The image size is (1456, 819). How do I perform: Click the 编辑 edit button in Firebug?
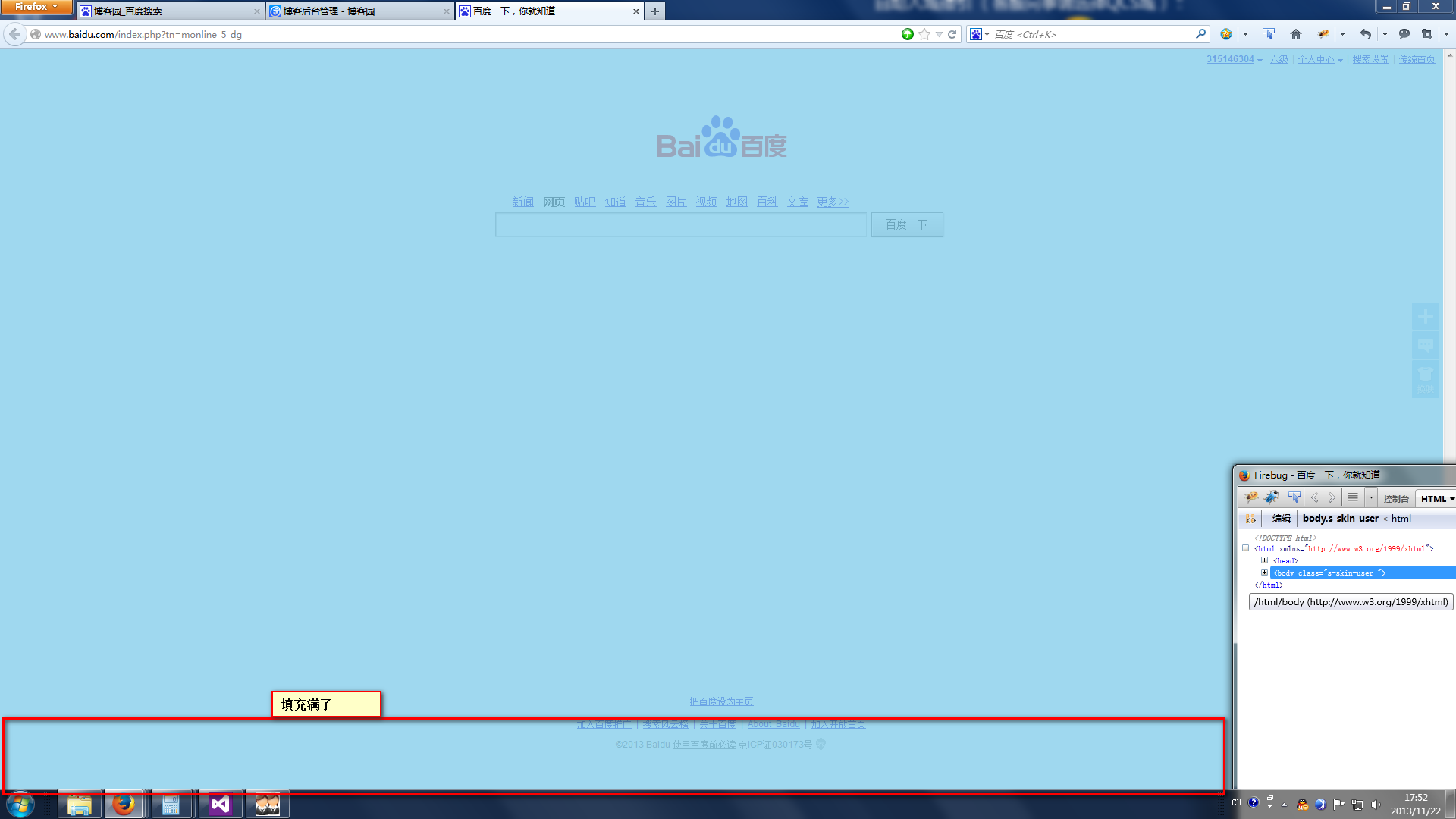coord(1281,519)
